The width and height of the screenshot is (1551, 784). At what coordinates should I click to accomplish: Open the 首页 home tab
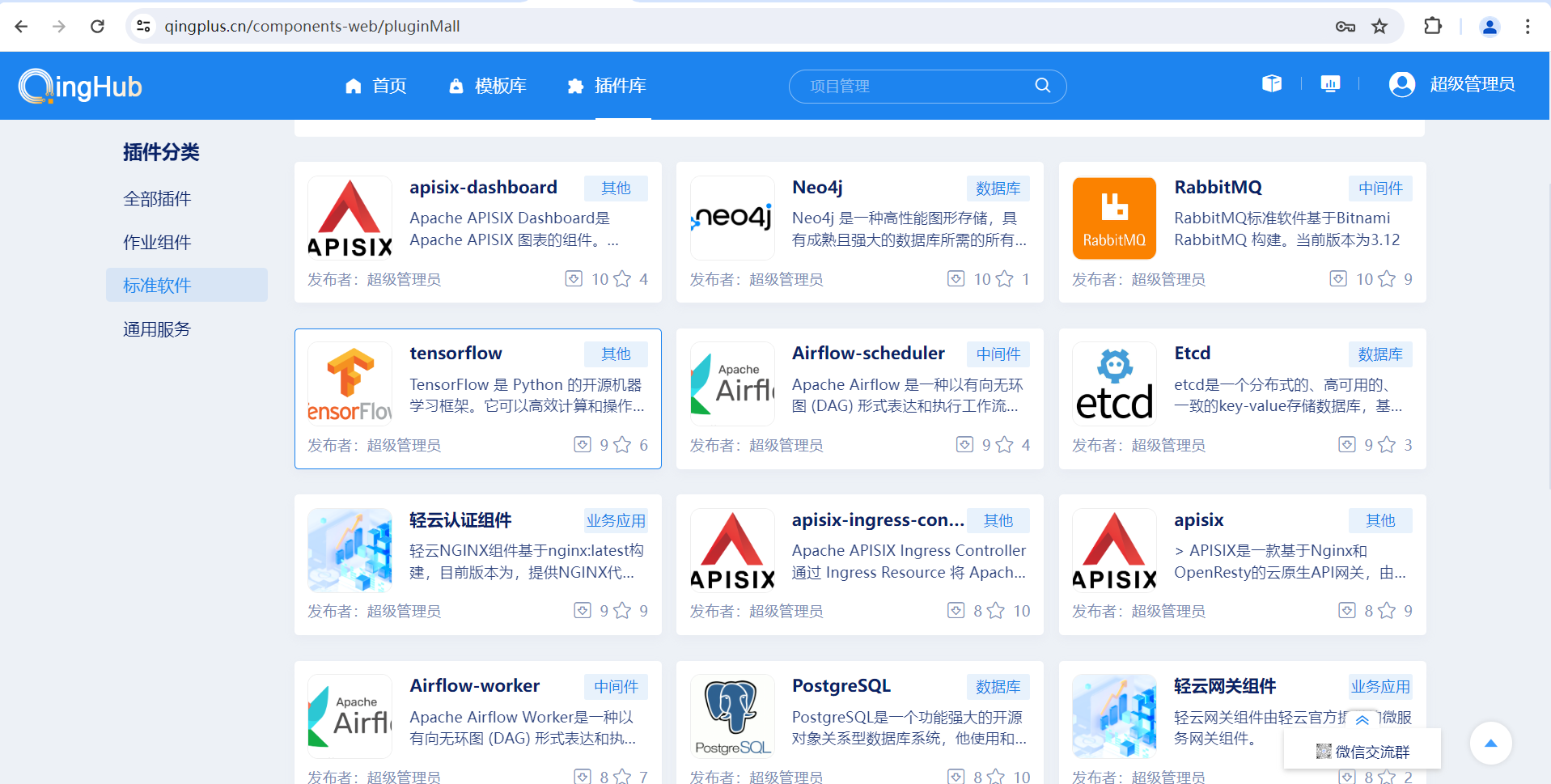coord(375,86)
